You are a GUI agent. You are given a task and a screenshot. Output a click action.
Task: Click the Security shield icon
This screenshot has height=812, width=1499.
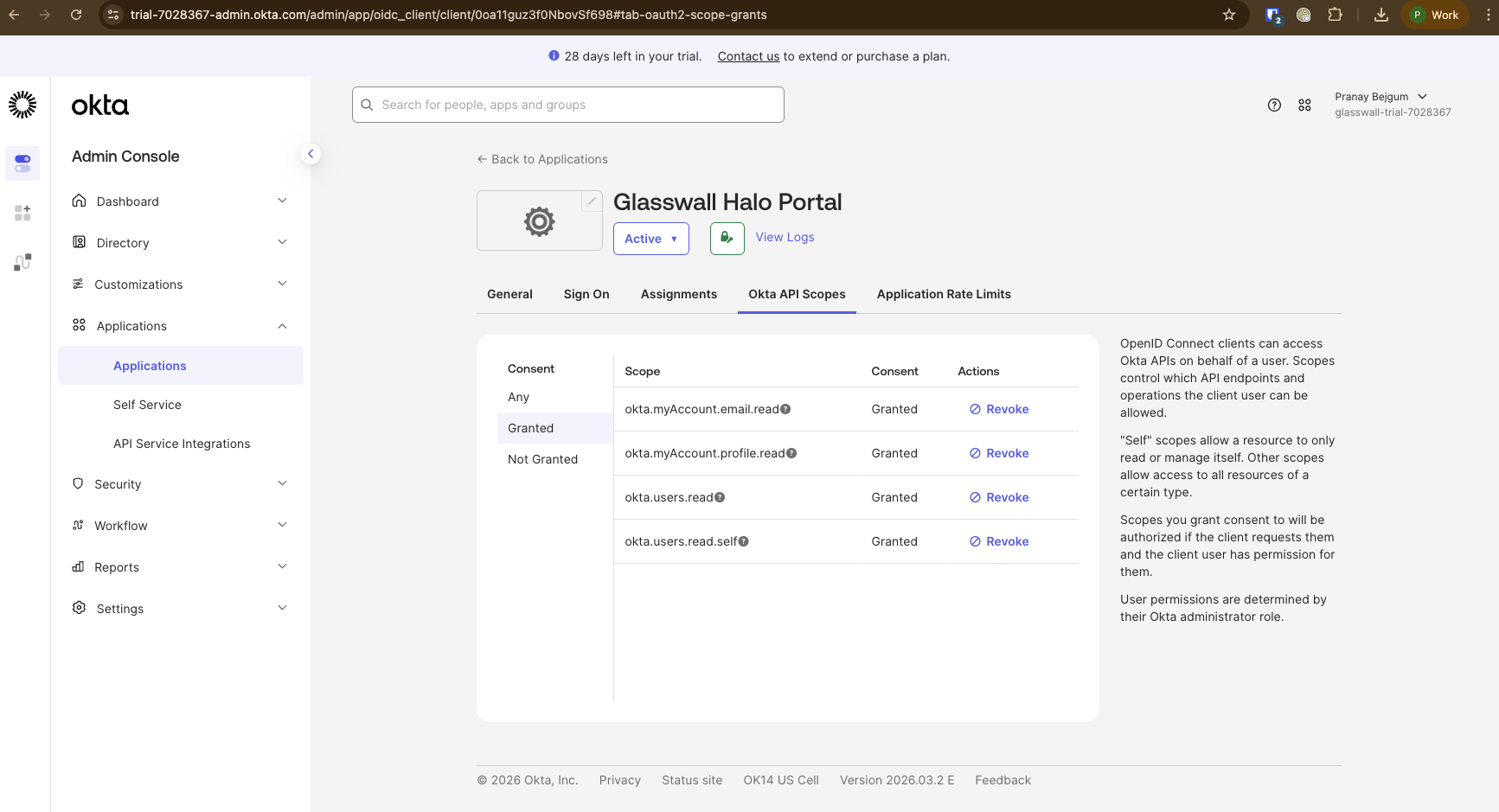78,483
